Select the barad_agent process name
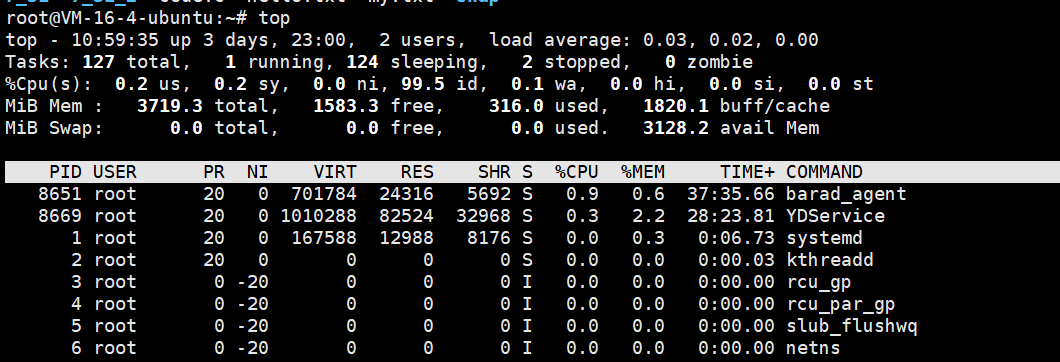 click(846, 194)
